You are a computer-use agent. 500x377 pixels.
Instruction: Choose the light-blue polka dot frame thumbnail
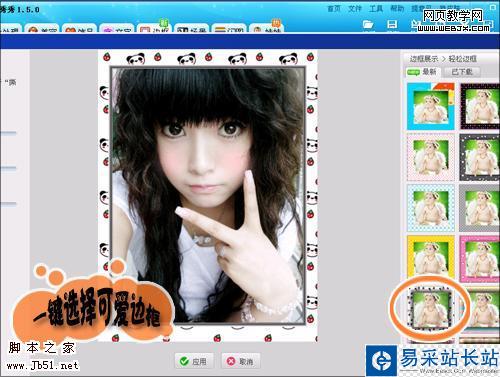tap(431, 208)
